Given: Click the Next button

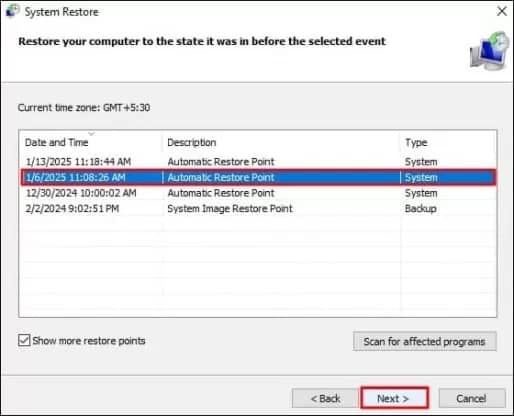Looking at the screenshot, I should tap(394, 398).
